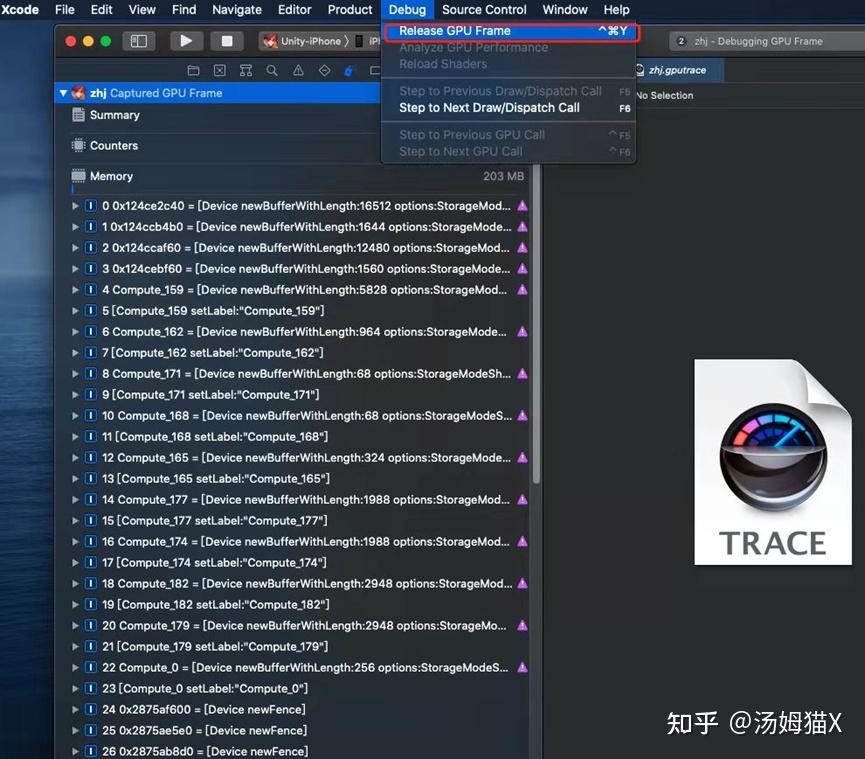
Task: Switch to the zhj.gputrace tab
Action: pos(677,70)
